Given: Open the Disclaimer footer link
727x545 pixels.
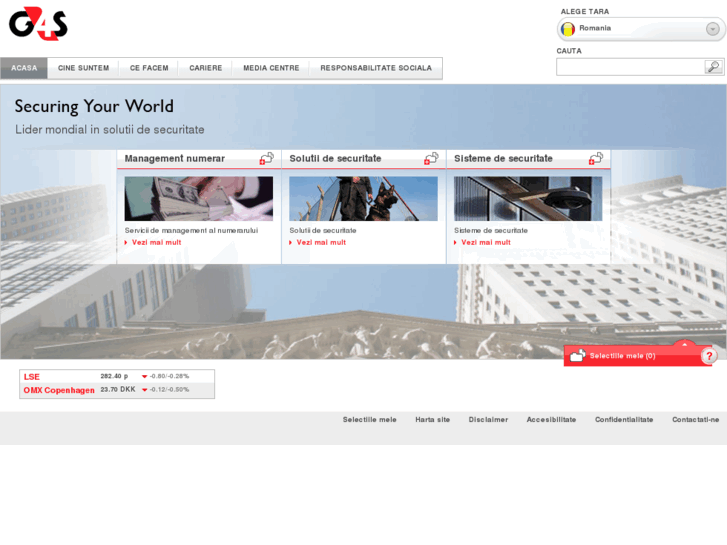Looking at the screenshot, I should coord(488,420).
